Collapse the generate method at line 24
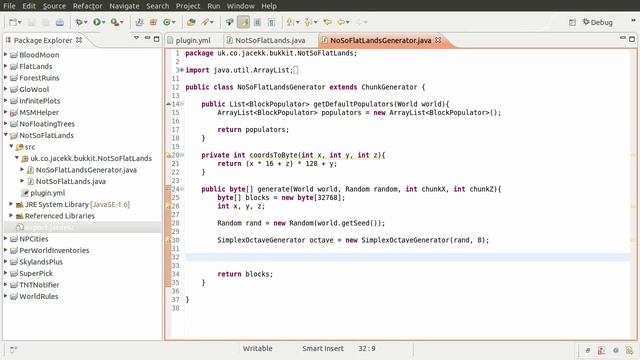This screenshot has height=360, width=640. [182, 189]
